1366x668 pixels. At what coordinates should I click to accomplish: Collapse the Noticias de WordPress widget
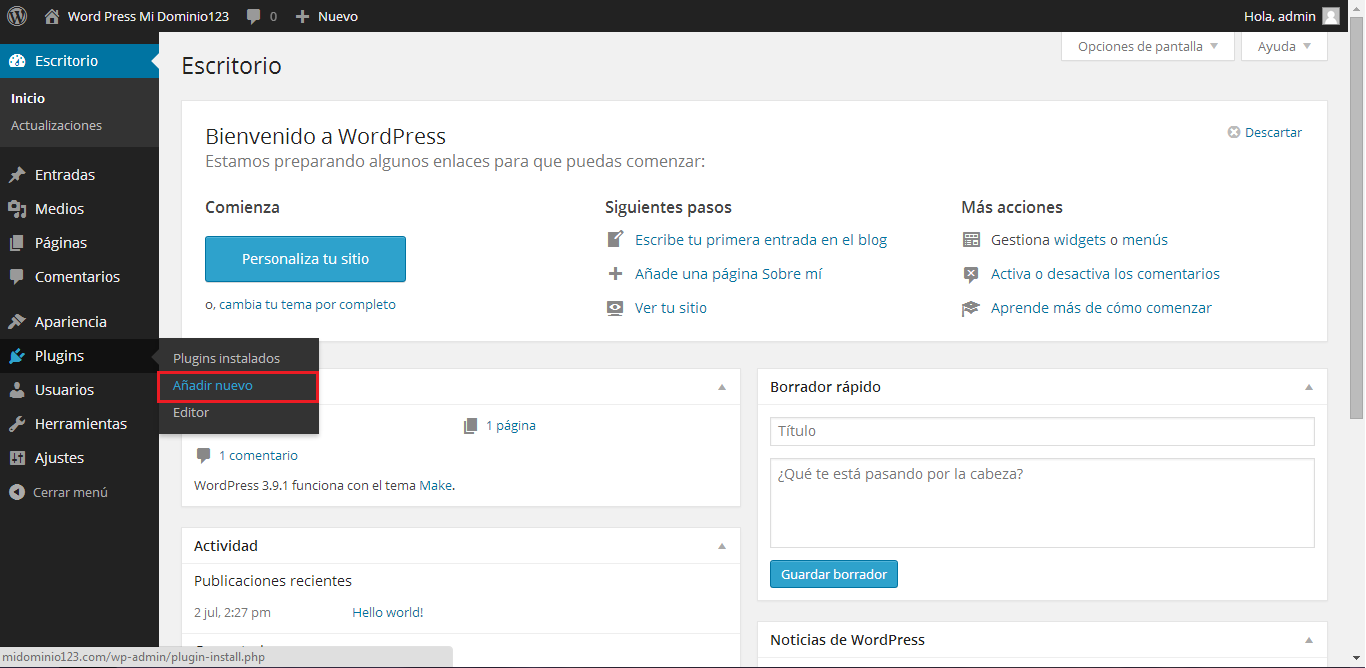(1309, 640)
